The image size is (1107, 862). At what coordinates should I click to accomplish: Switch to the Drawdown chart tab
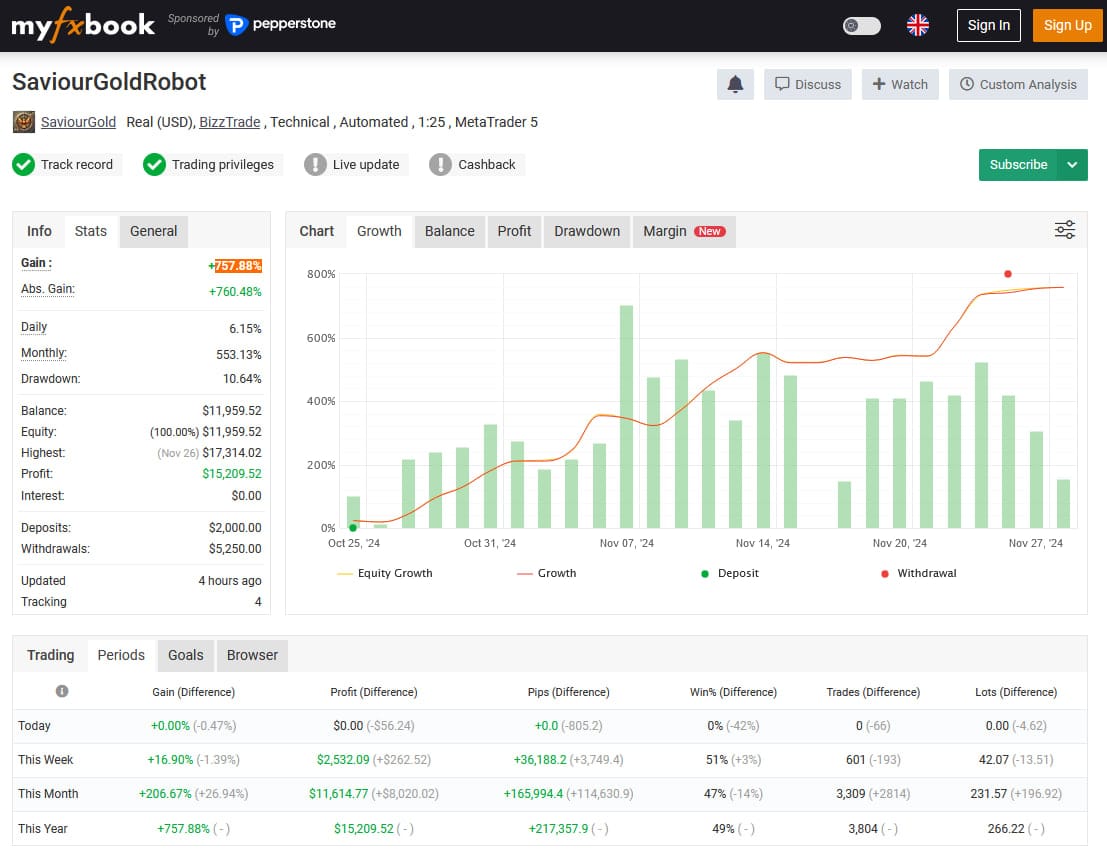(587, 231)
